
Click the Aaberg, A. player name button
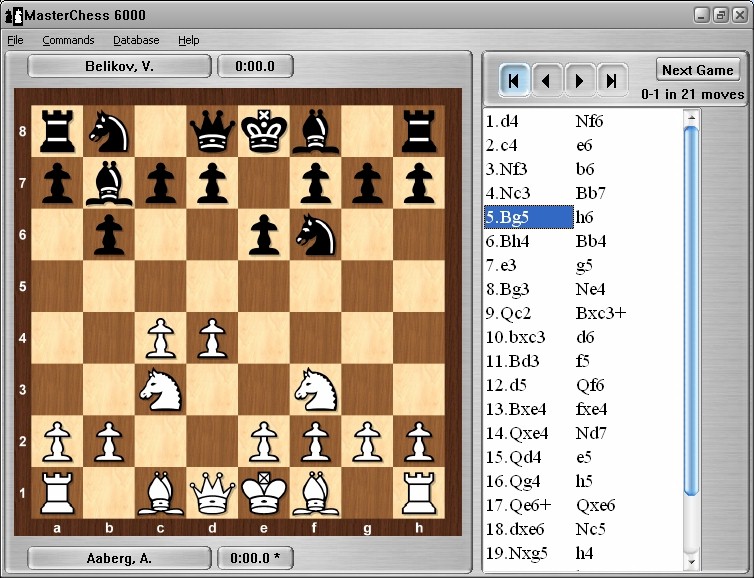click(119, 557)
